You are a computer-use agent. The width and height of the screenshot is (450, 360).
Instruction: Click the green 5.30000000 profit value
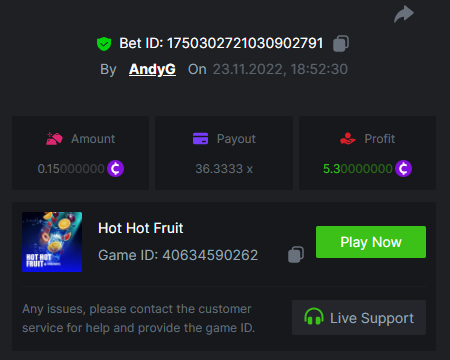click(x=358, y=169)
